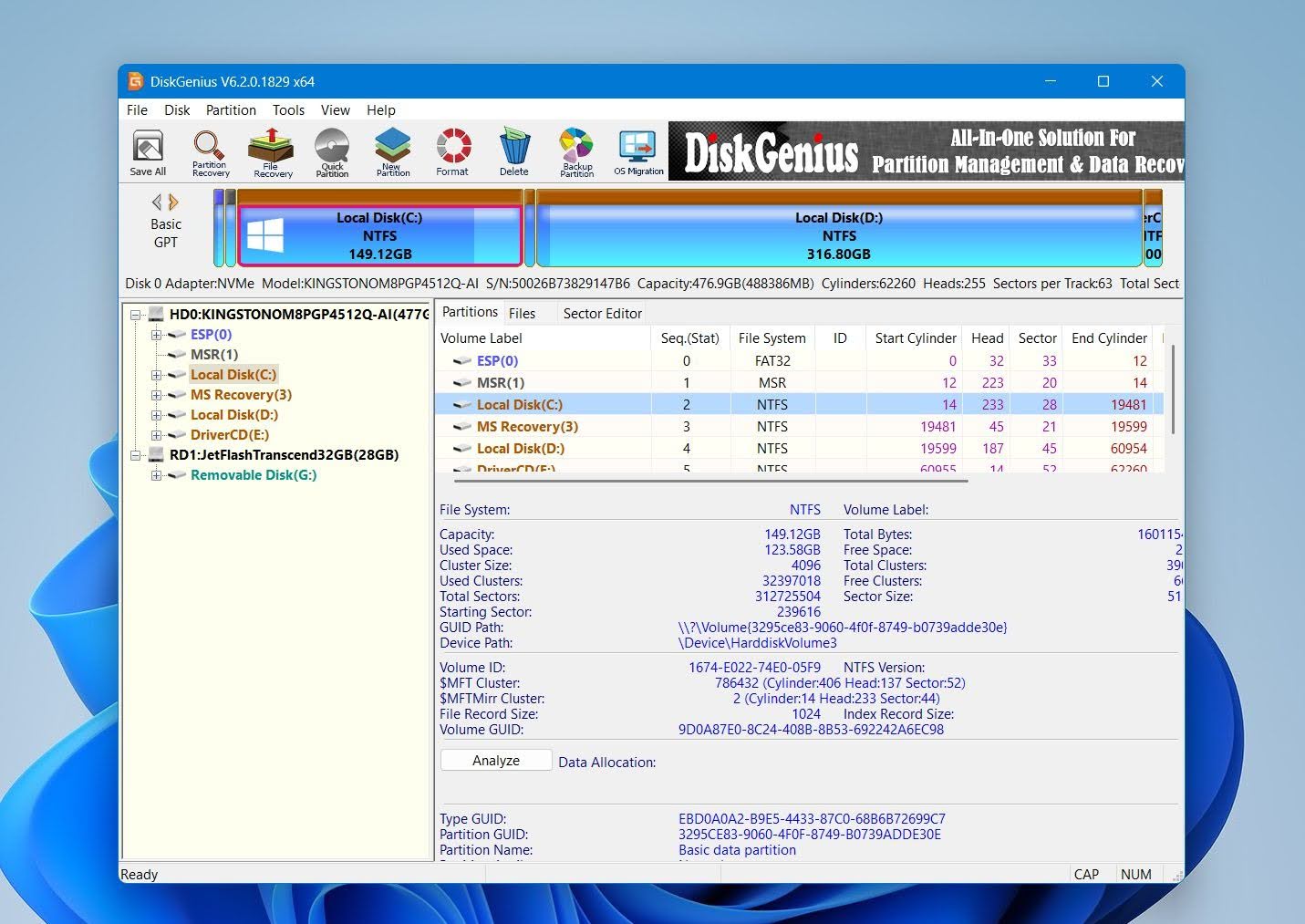Click the Format toolbar icon
Screen dimensions: 1305x924
[452, 151]
